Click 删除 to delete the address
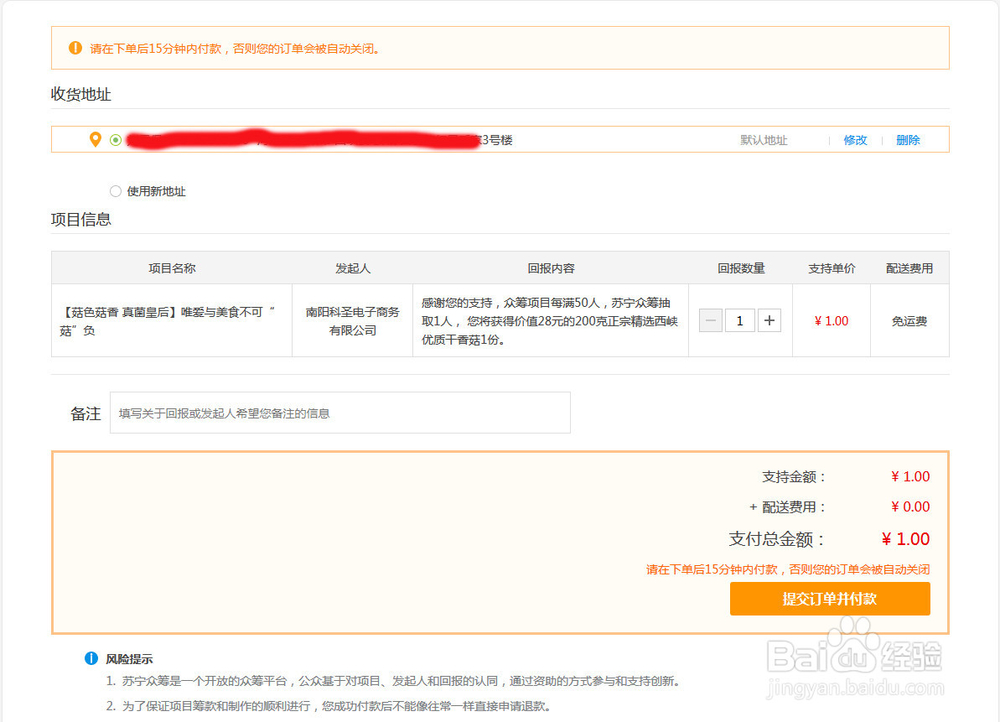1000x722 pixels. coord(908,140)
